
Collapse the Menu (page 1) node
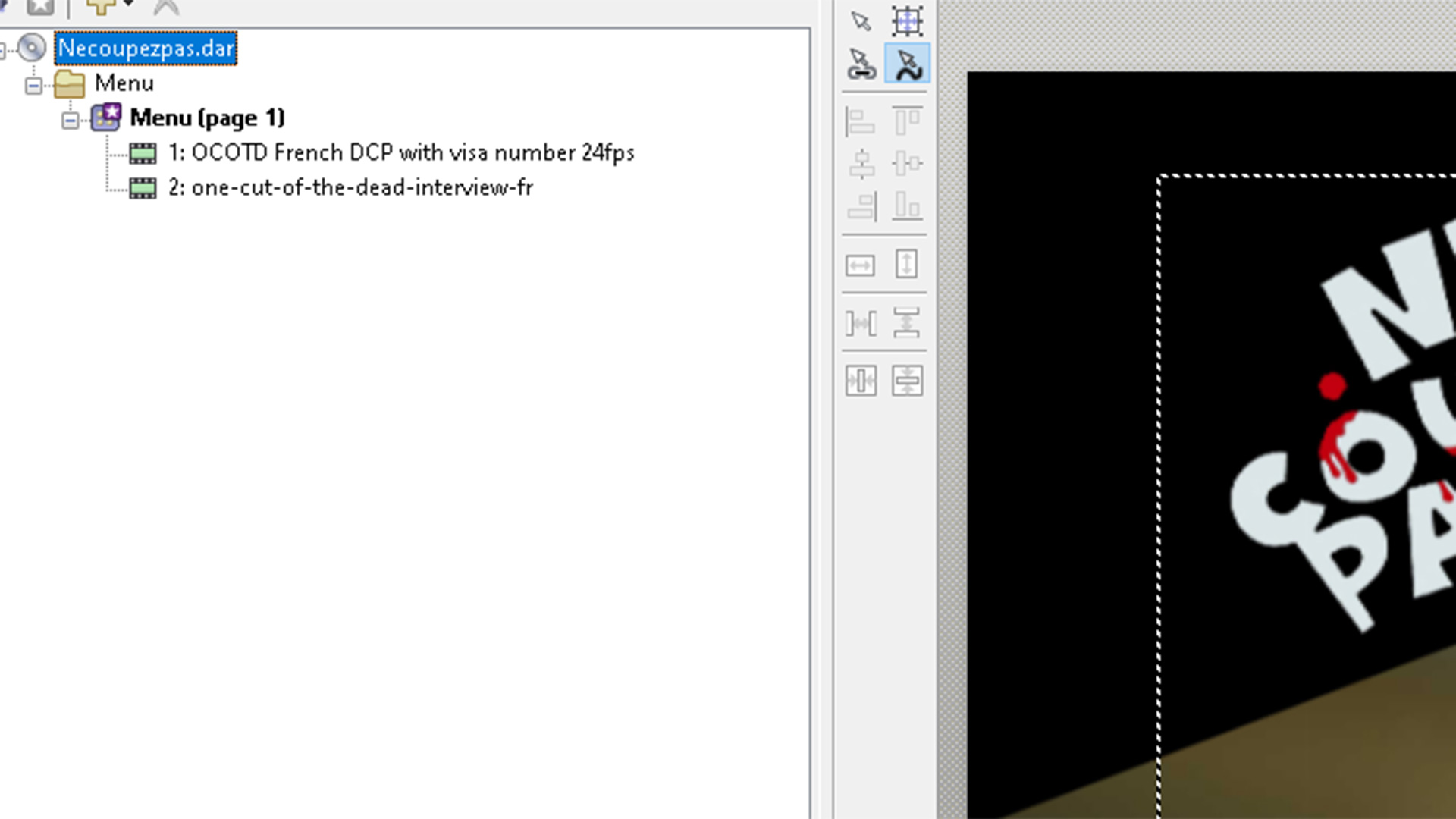click(71, 120)
